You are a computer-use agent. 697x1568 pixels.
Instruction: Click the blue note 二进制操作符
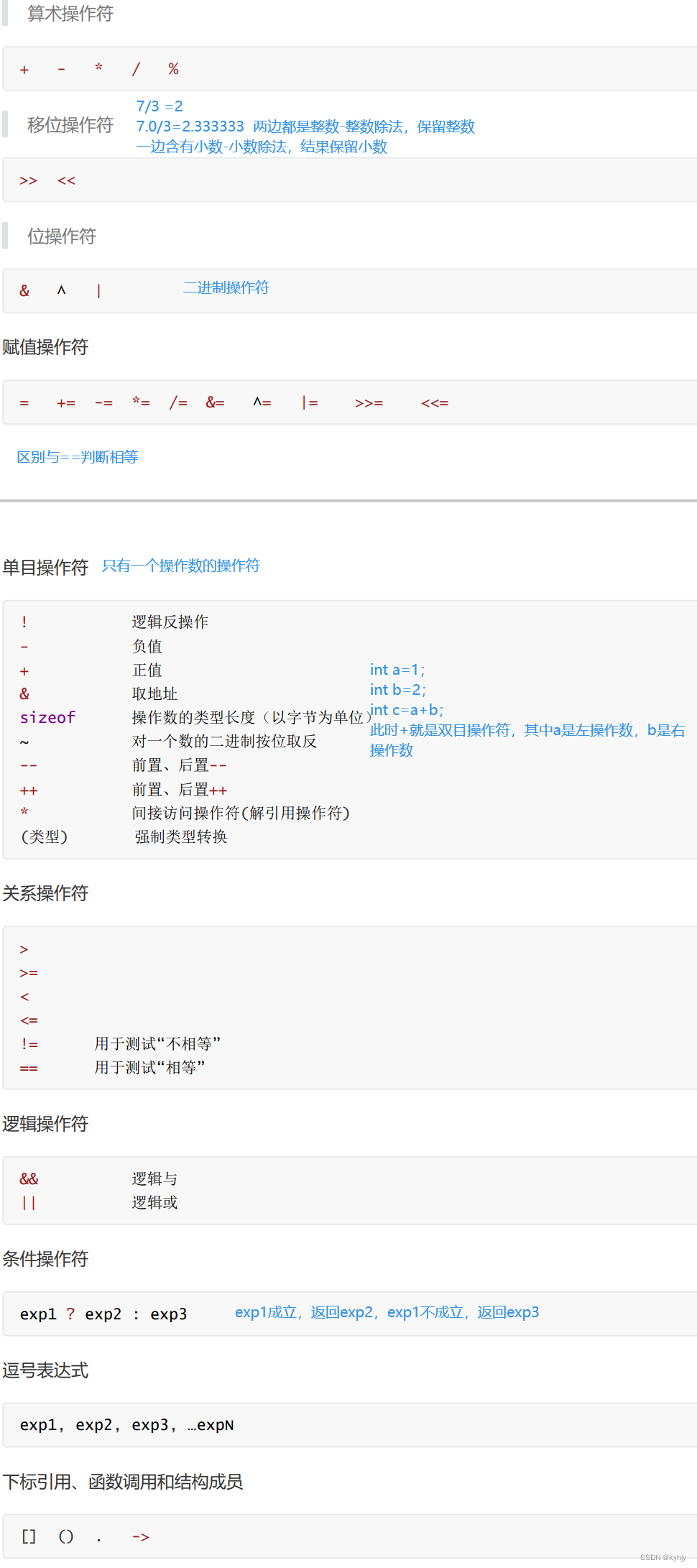tap(226, 287)
